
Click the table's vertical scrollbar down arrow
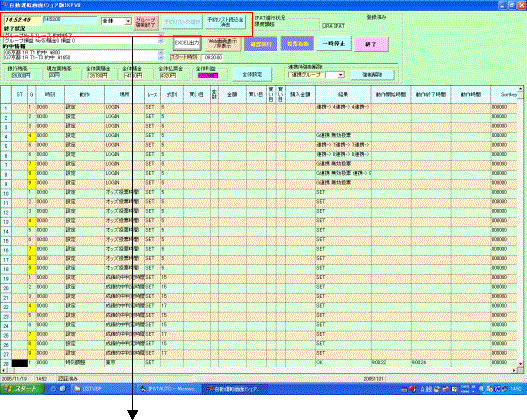pyautogui.click(x=520, y=364)
